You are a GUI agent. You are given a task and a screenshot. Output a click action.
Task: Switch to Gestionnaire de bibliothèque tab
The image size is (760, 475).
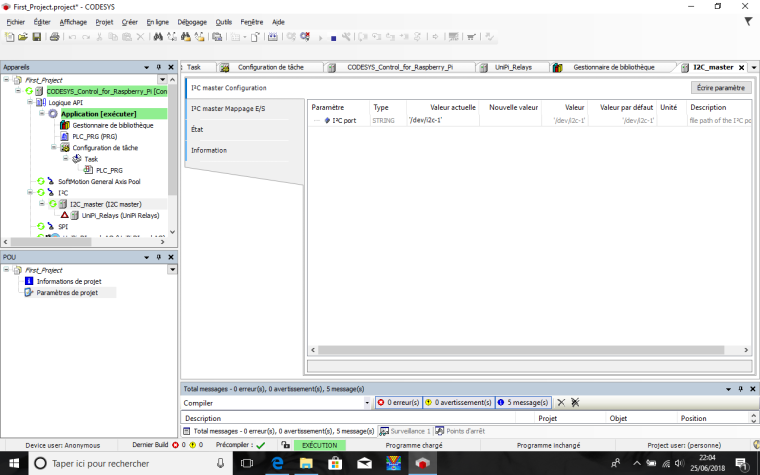point(614,67)
